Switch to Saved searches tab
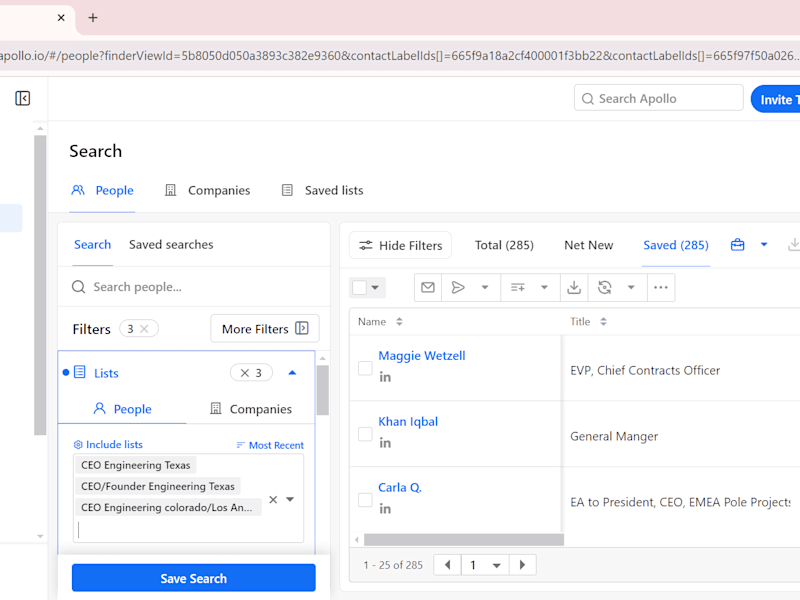This screenshot has height=600, width=800. point(171,244)
